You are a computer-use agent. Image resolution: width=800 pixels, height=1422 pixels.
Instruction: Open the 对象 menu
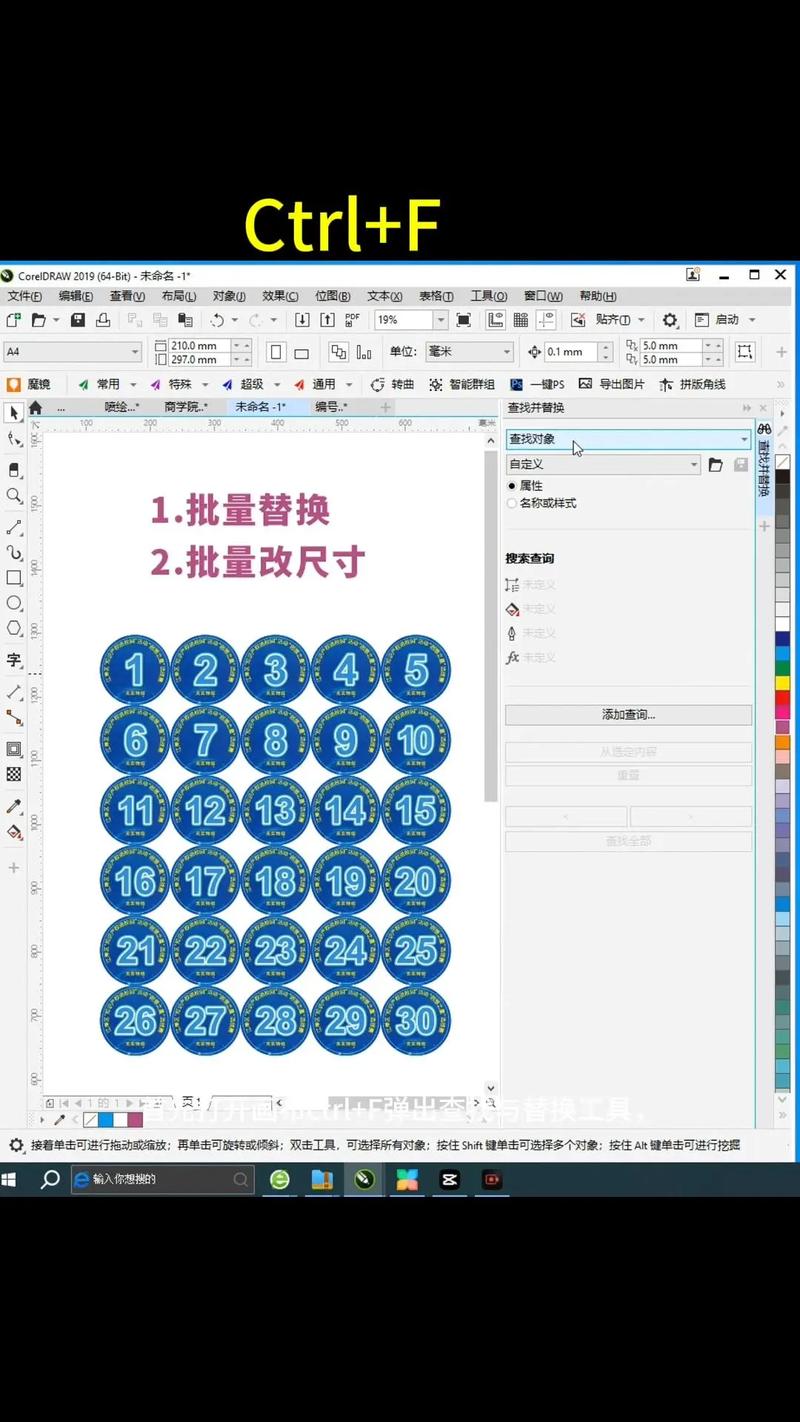click(228, 295)
